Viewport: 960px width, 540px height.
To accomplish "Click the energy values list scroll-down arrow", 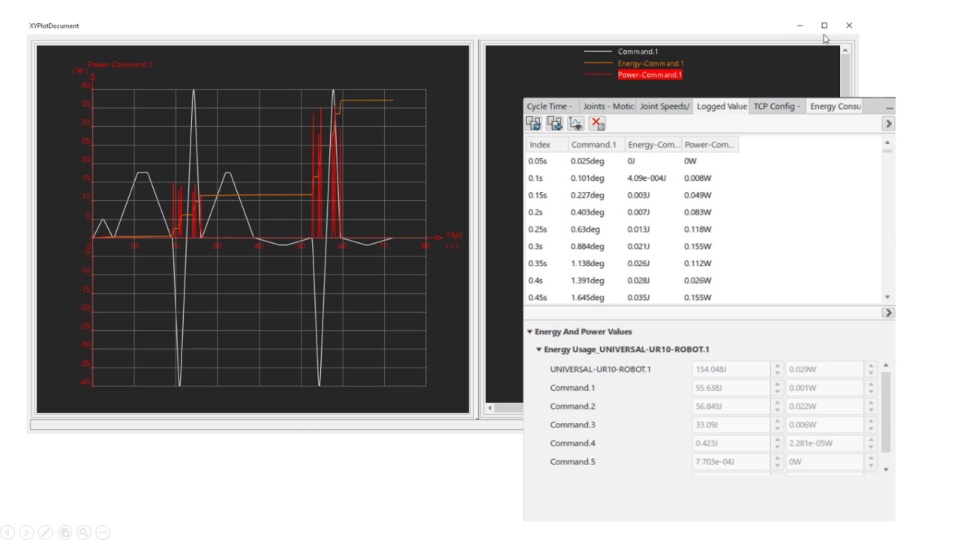I will pyautogui.click(x=886, y=470).
